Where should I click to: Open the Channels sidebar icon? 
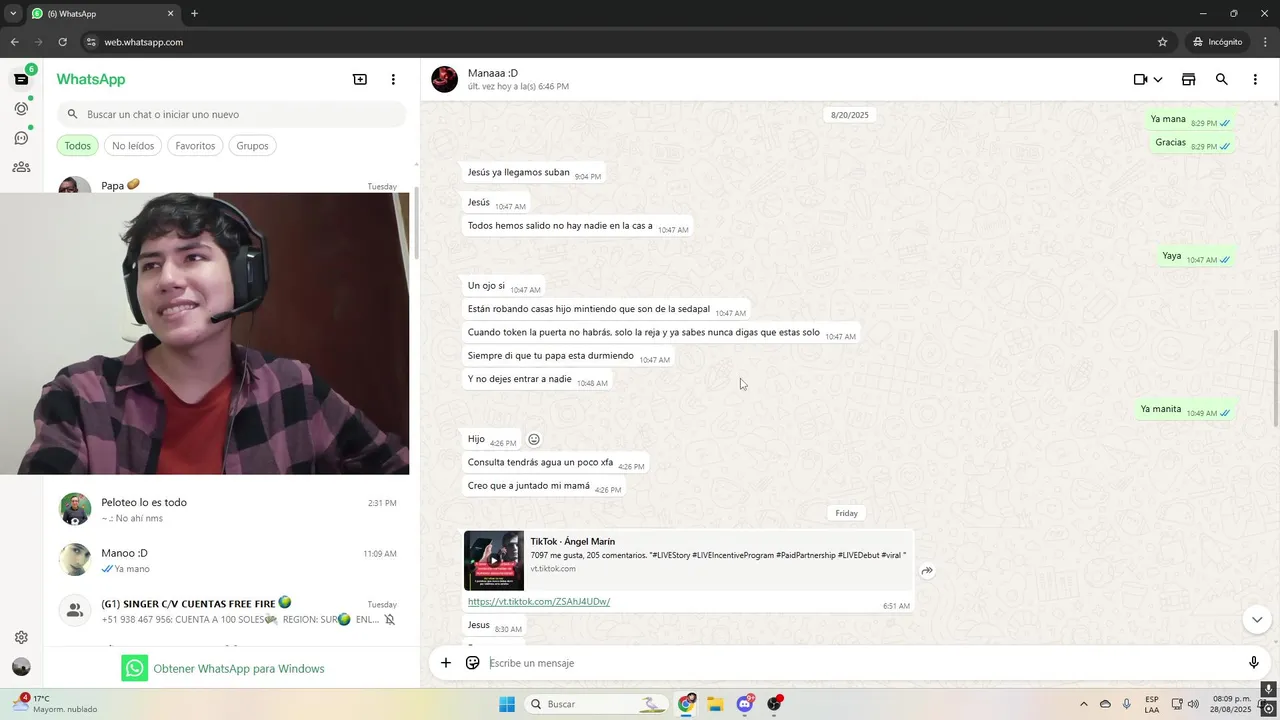tap(21, 138)
